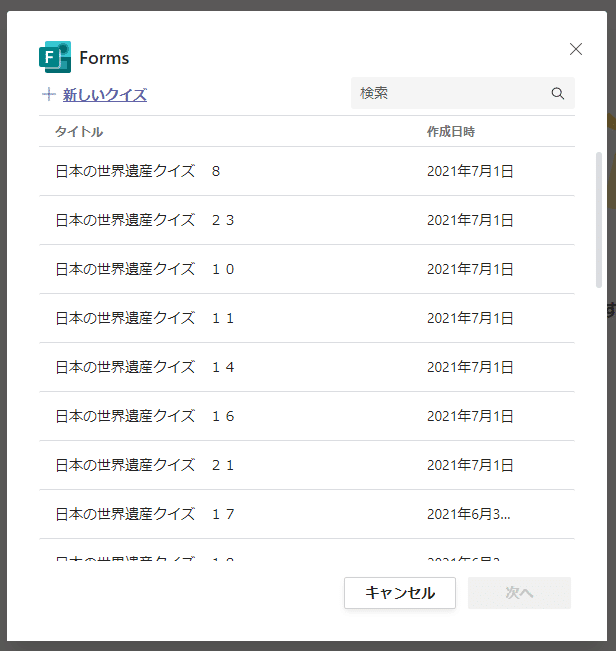
Task: Click the plus icon beside 新しいクイズ
Action: click(49, 94)
